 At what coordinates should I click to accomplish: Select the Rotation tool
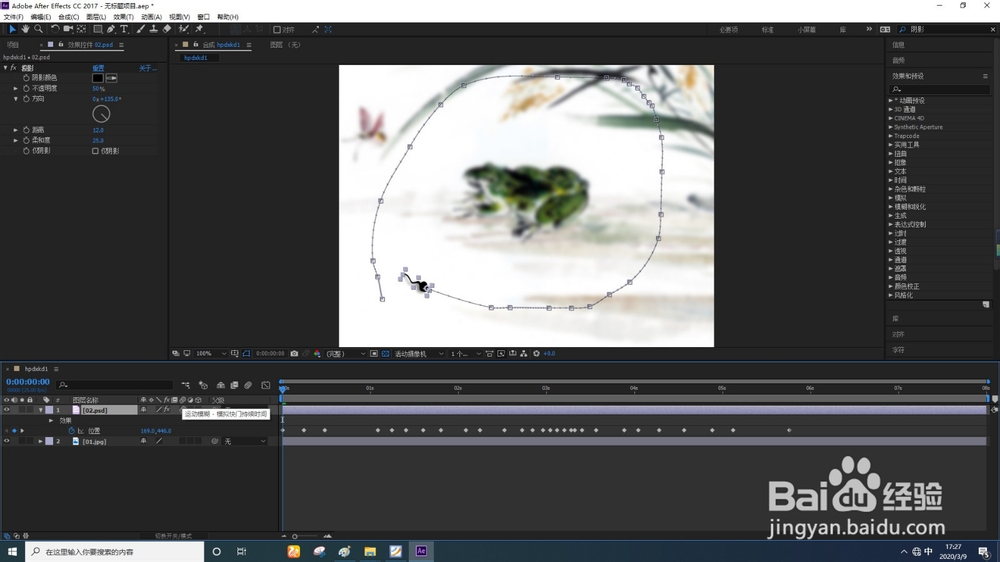pyautogui.click(x=55, y=29)
